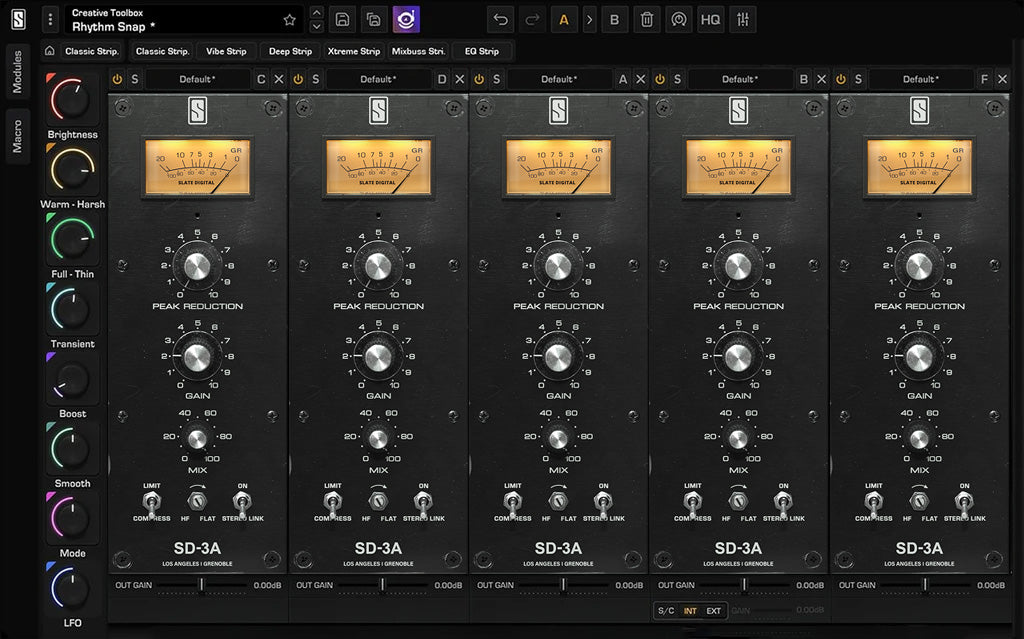This screenshot has height=639, width=1024.
Task: Select the previous preset with up arrow
Action: (x=316, y=13)
